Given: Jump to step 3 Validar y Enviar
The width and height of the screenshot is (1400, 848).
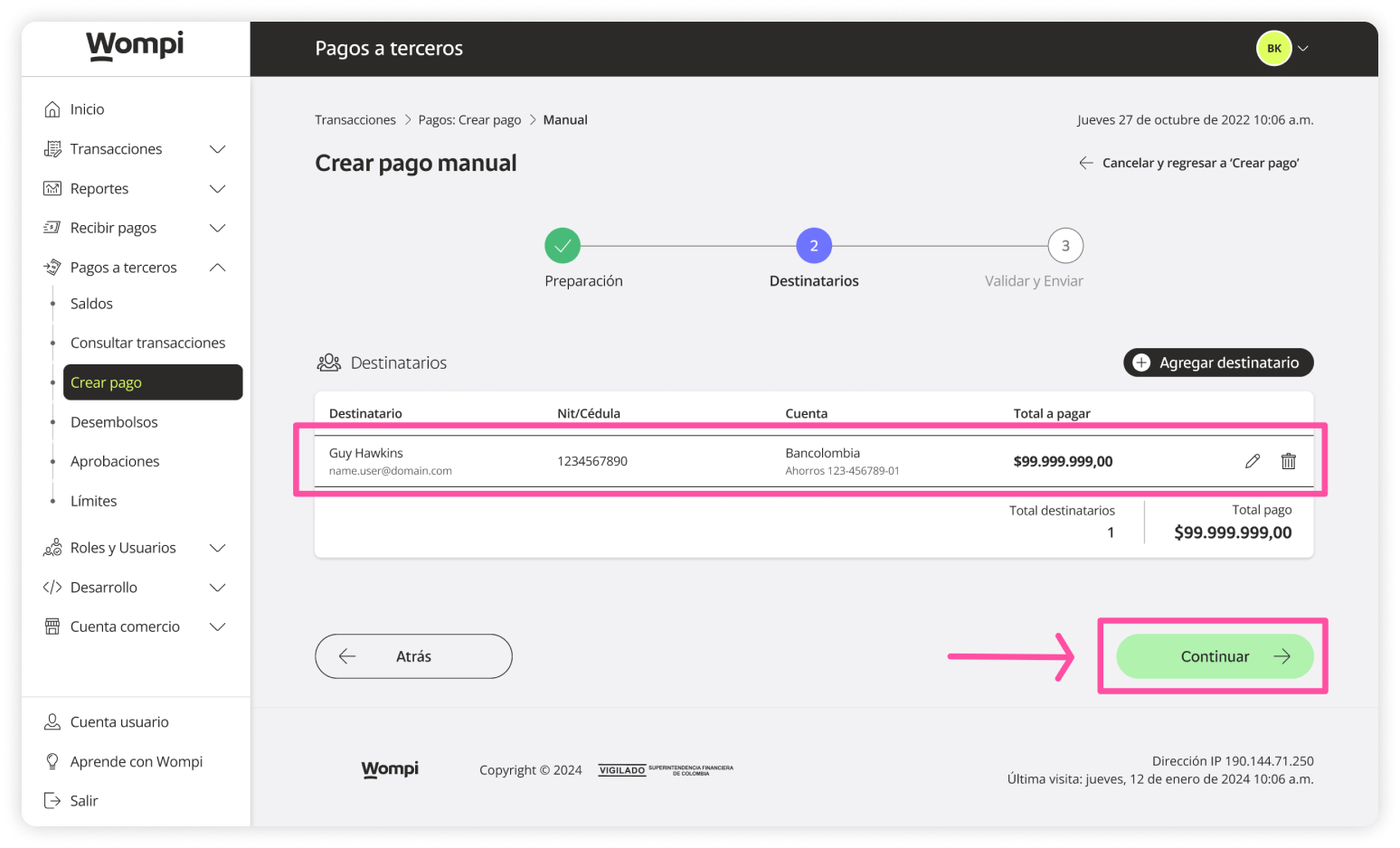Looking at the screenshot, I should 1064,245.
